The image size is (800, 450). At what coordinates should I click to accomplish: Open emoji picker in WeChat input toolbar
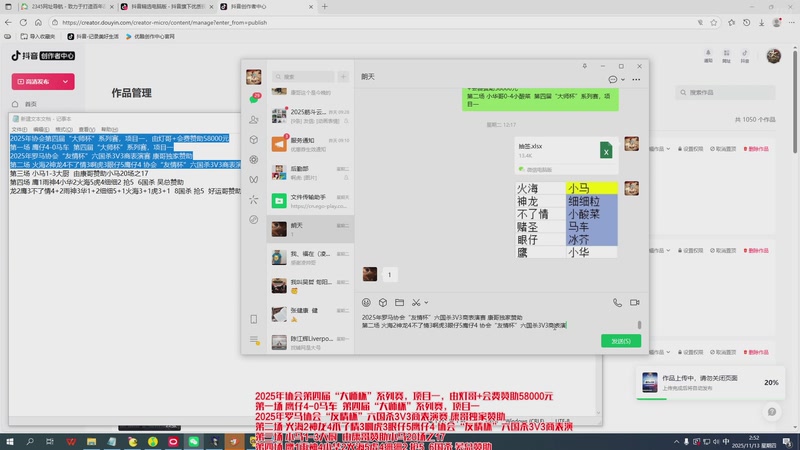coord(366,303)
